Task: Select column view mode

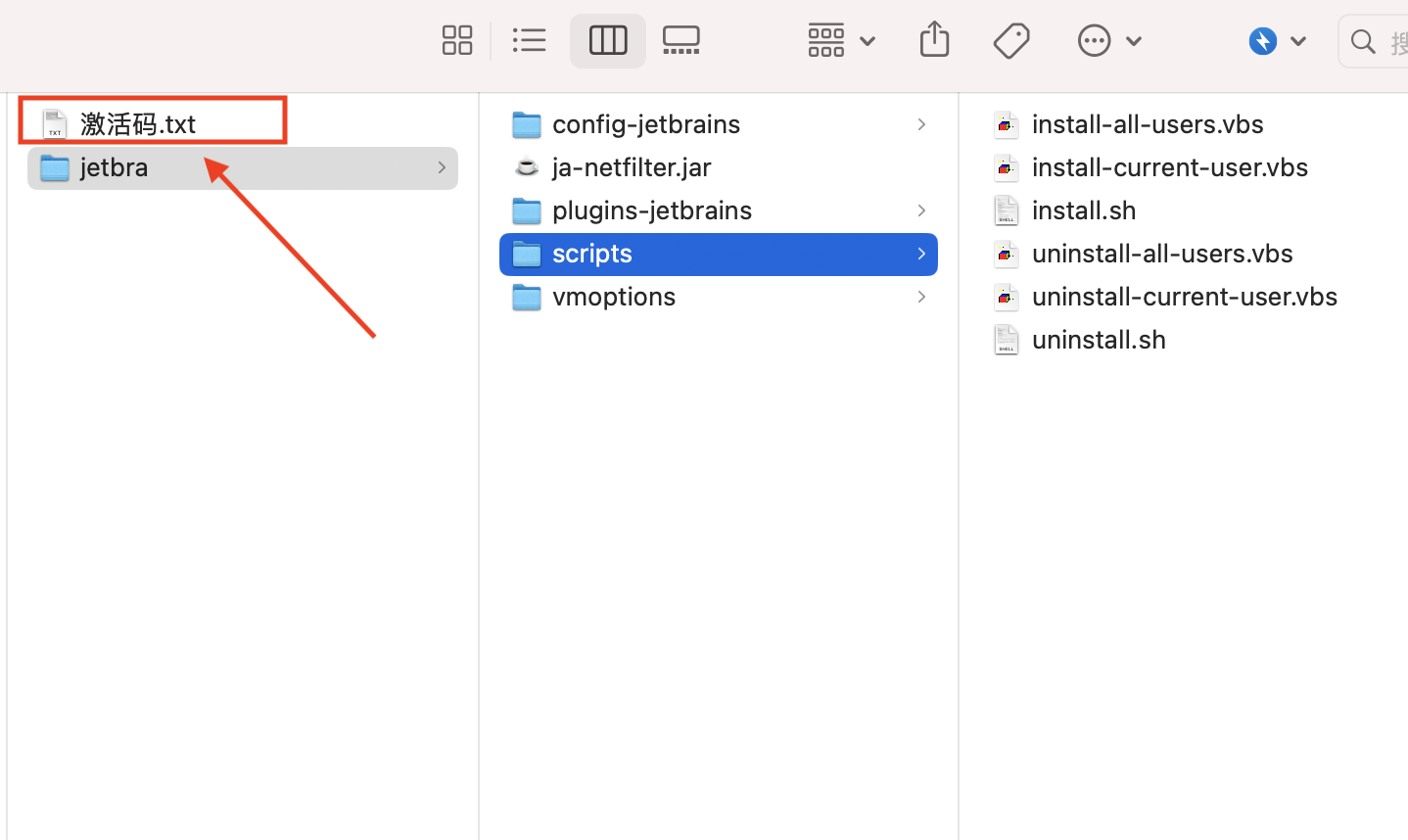Action: [x=608, y=40]
